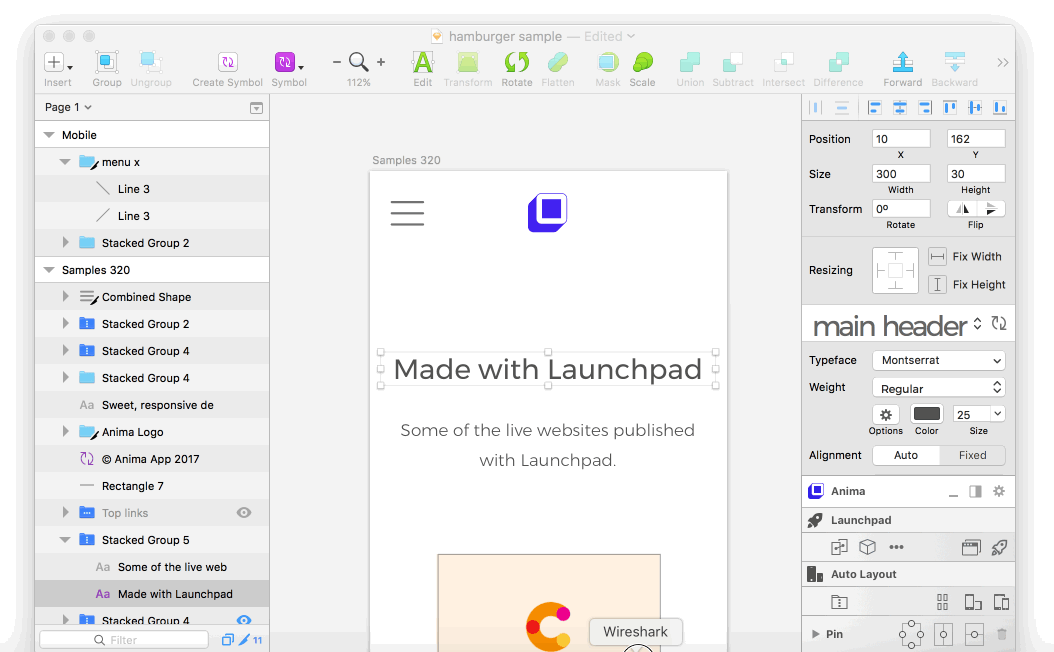Open the Weight dropdown showing Regular

(x=938, y=388)
